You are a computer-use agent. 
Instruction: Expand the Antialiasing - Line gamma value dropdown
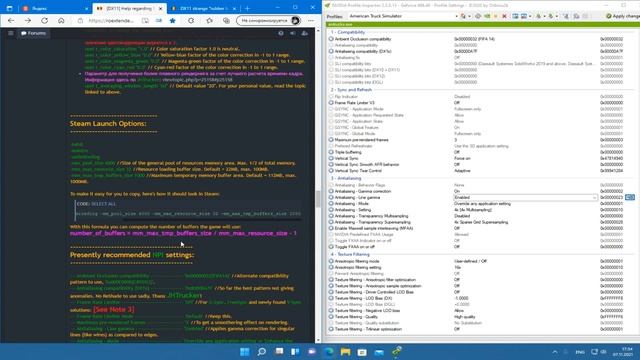pos(594,198)
